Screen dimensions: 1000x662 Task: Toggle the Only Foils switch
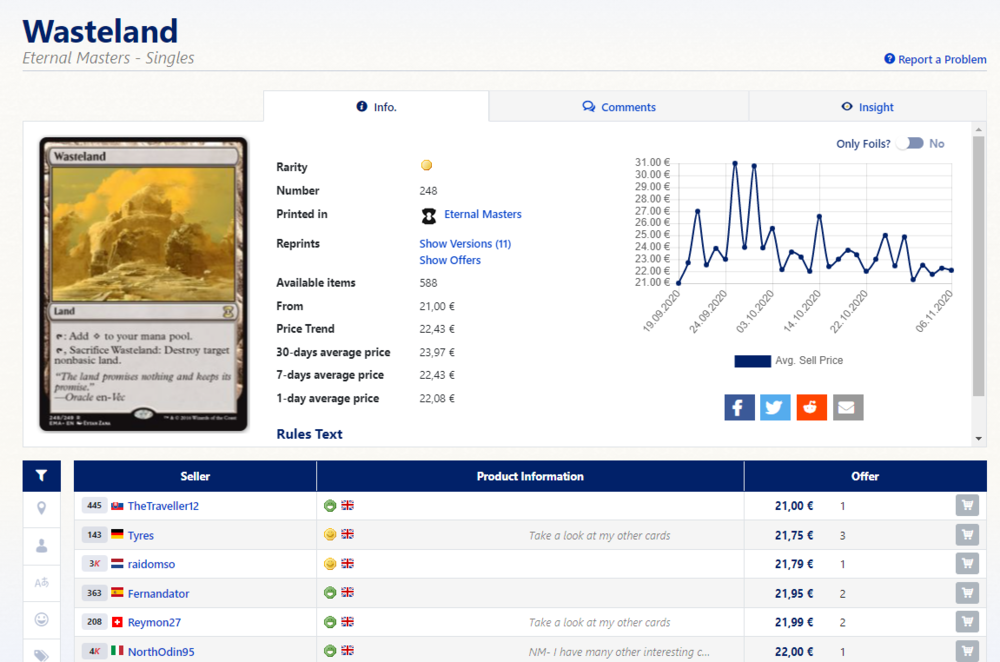(909, 144)
